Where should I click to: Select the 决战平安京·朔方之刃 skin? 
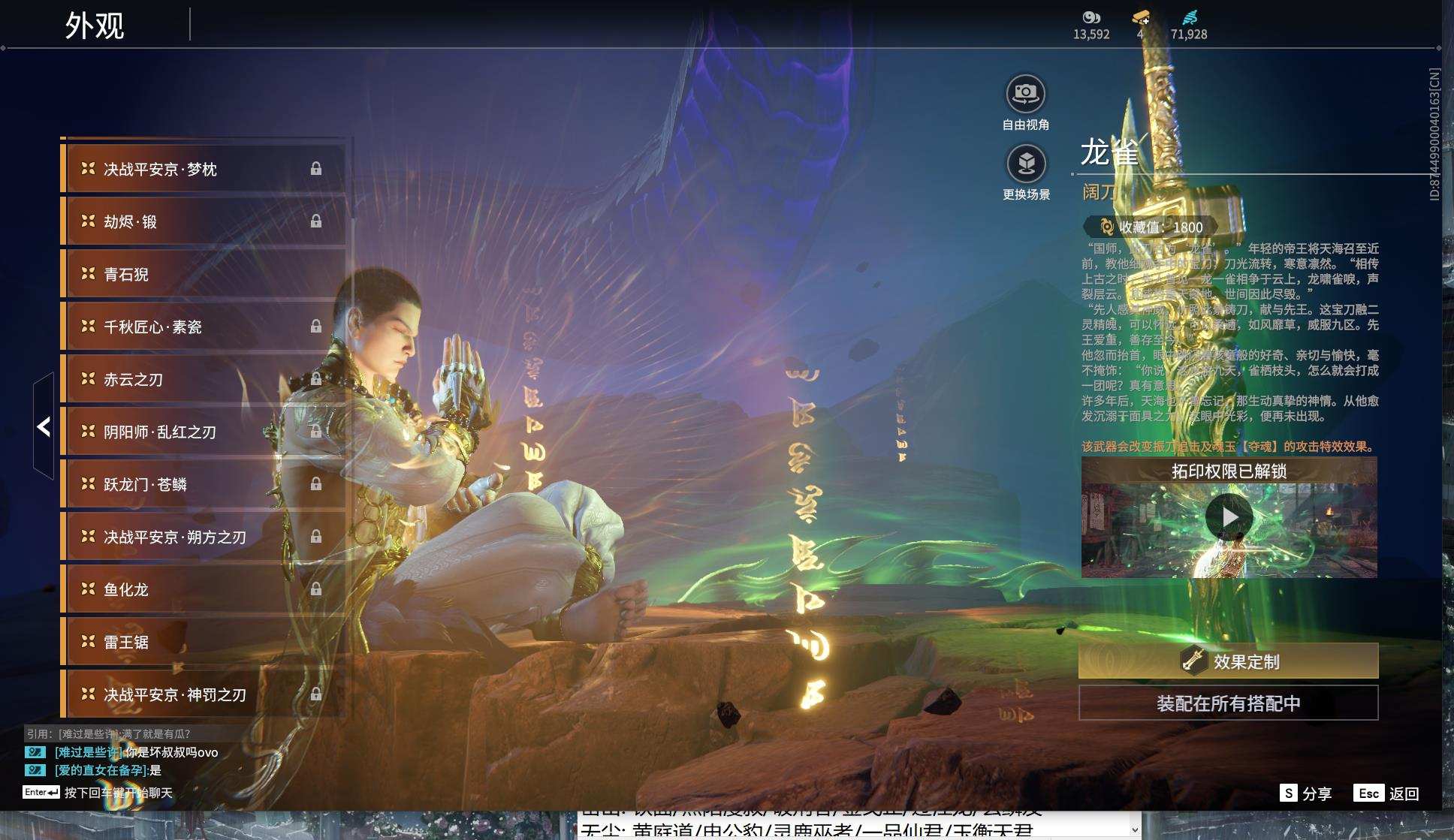[x=203, y=537]
